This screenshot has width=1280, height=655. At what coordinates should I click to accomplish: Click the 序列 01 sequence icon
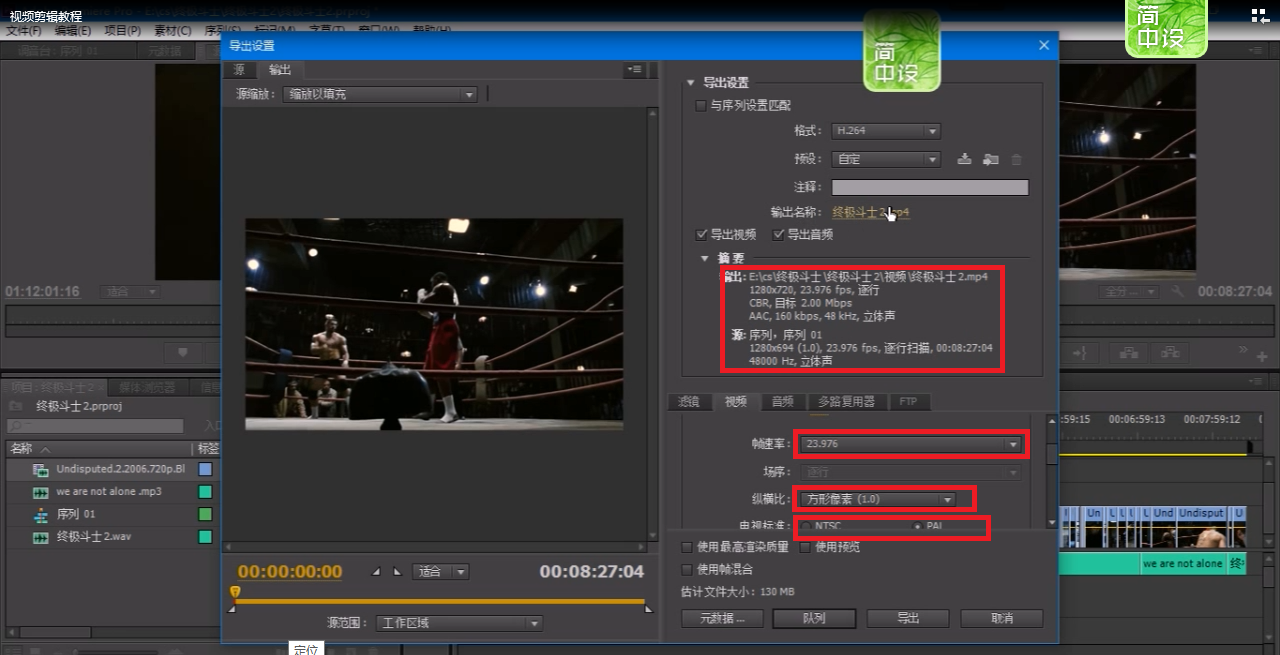coord(41,515)
